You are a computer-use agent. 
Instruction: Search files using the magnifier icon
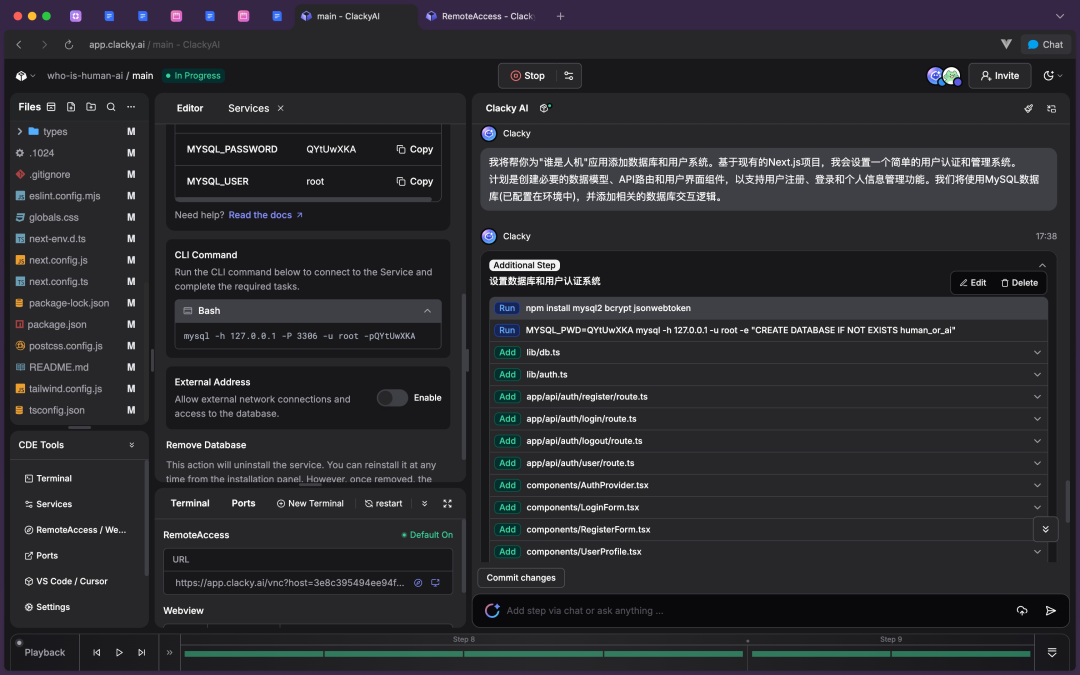pos(111,107)
